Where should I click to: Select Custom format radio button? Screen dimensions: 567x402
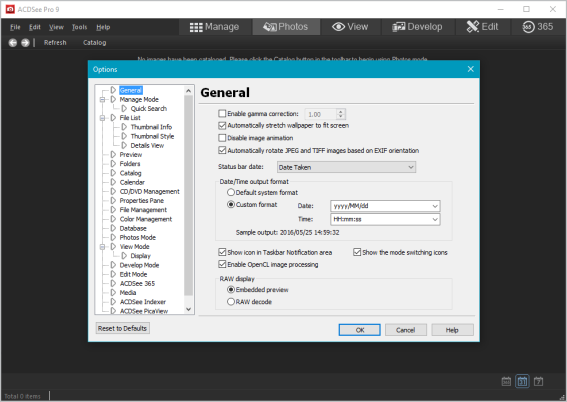pos(231,205)
